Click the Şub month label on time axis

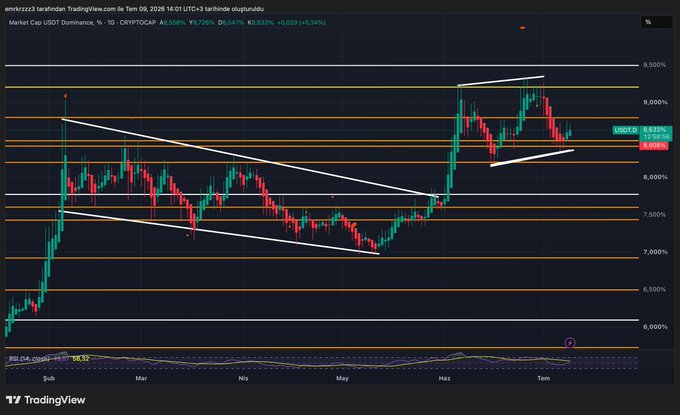[49, 378]
